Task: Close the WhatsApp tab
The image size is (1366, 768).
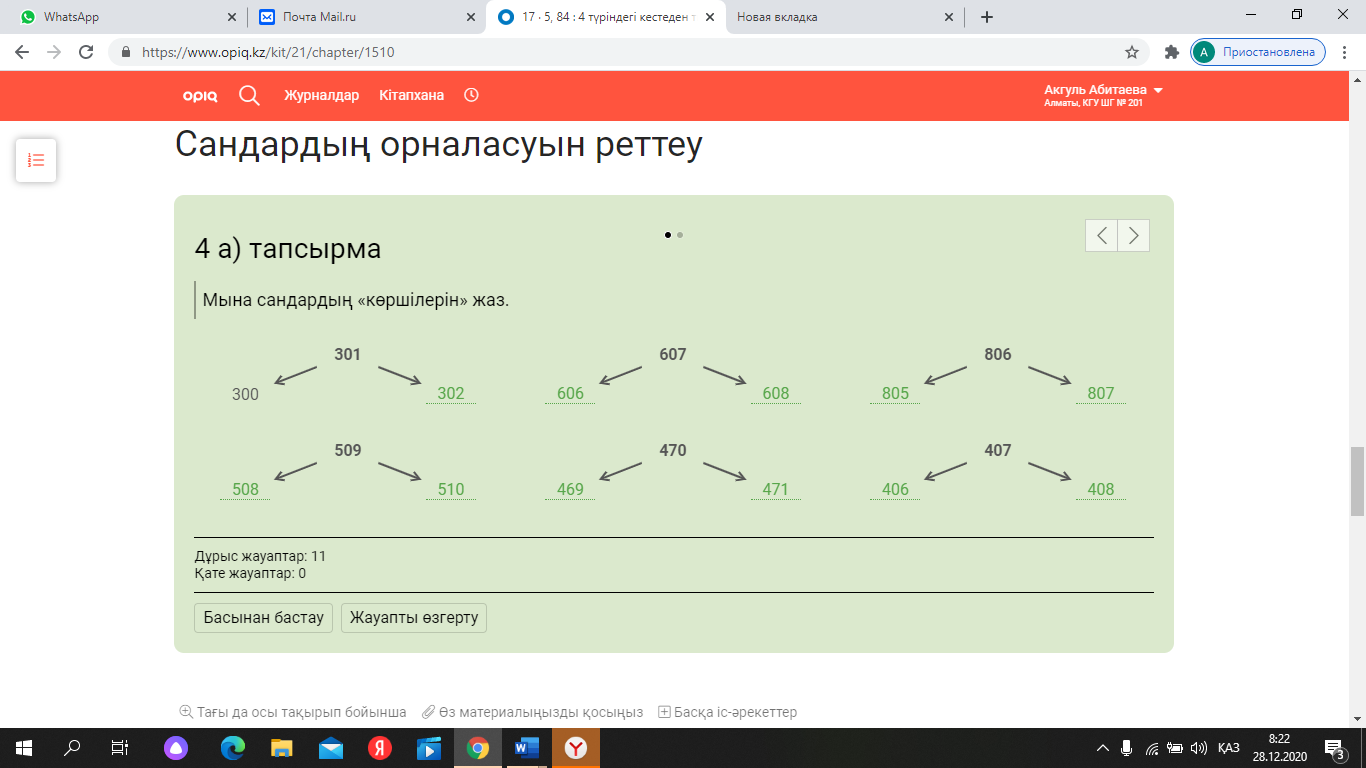Action: tap(232, 17)
